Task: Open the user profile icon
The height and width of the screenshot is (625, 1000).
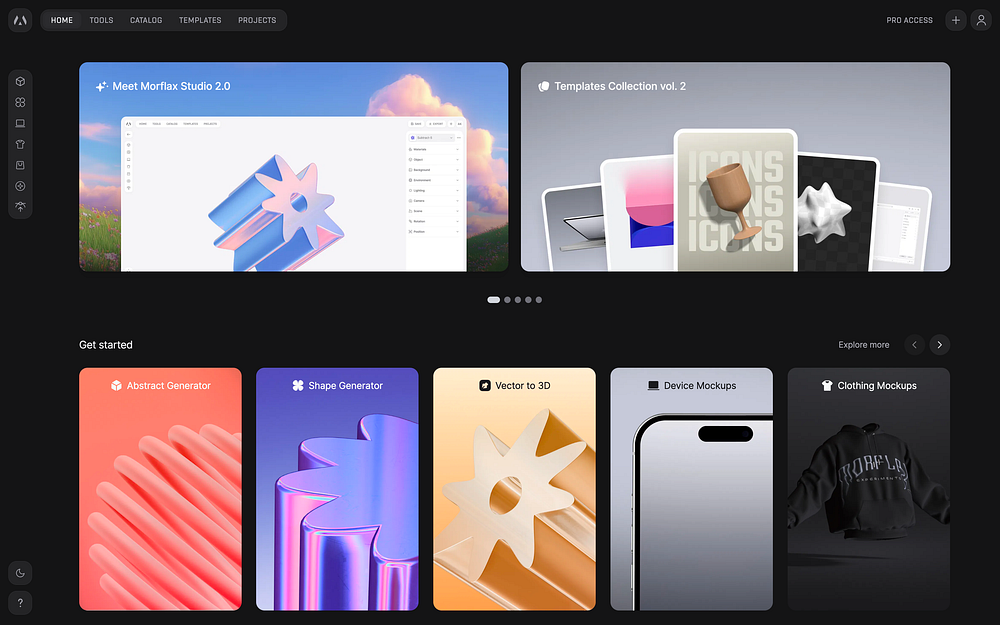Action: tap(981, 20)
